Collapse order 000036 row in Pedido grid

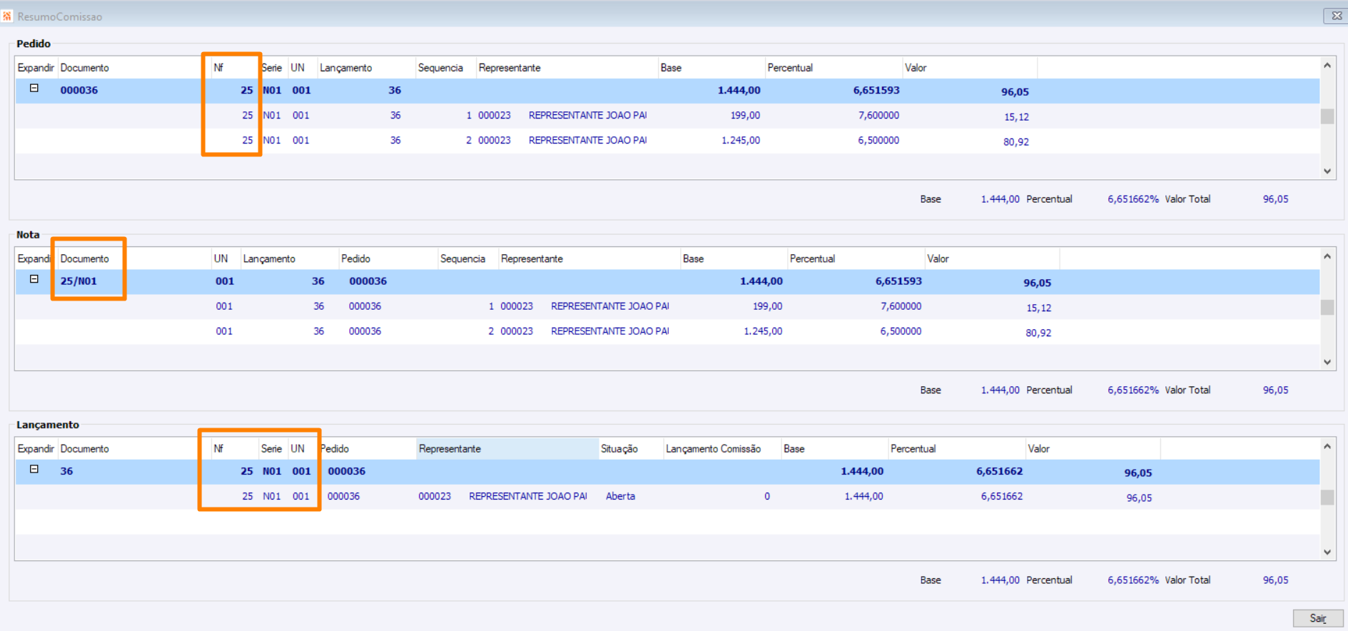(x=34, y=89)
